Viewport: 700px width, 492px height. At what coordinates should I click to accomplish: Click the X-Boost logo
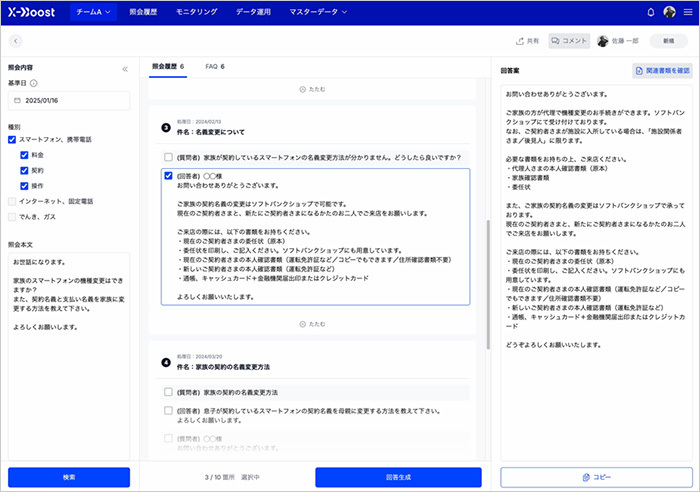point(33,13)
